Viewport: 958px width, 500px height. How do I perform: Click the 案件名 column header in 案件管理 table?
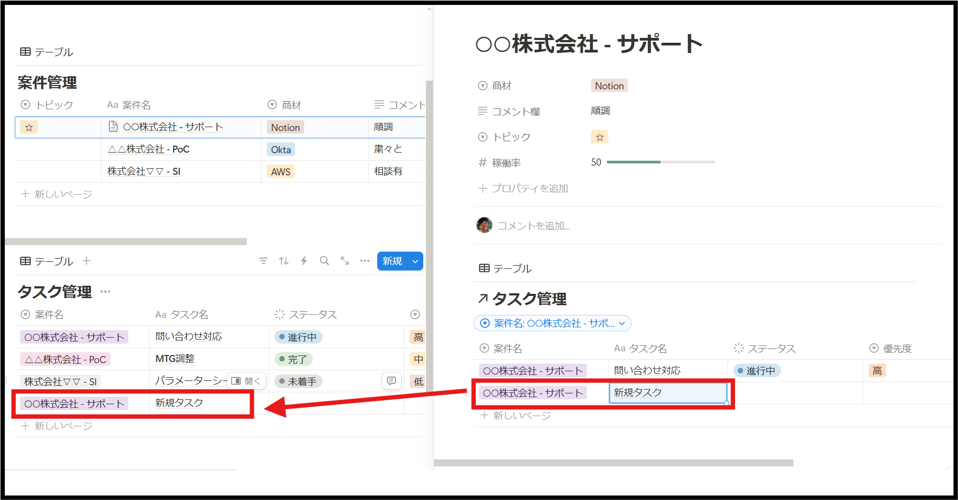point(129,105)
